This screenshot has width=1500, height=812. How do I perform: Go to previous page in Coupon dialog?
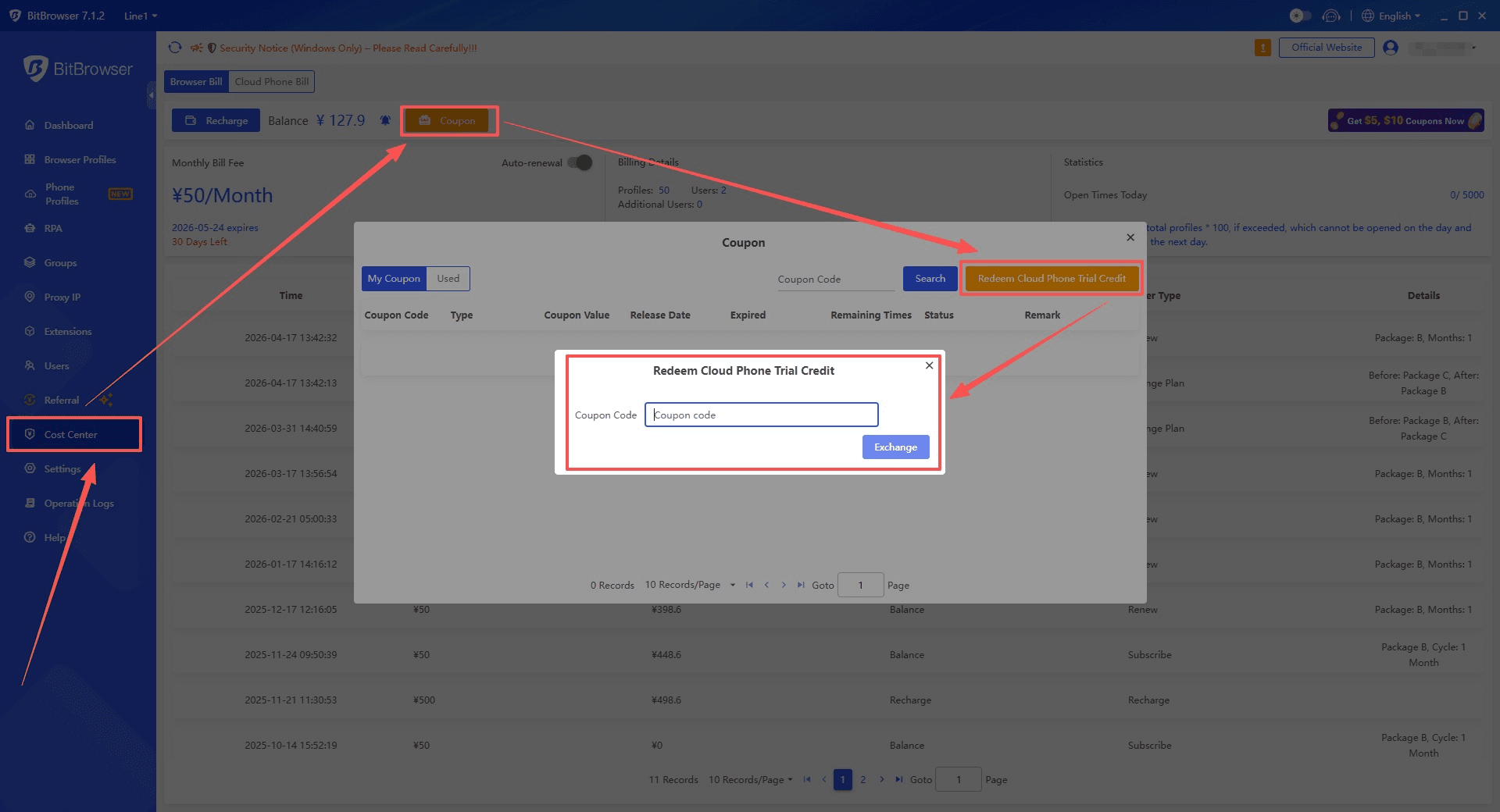(x=766, y=585)
